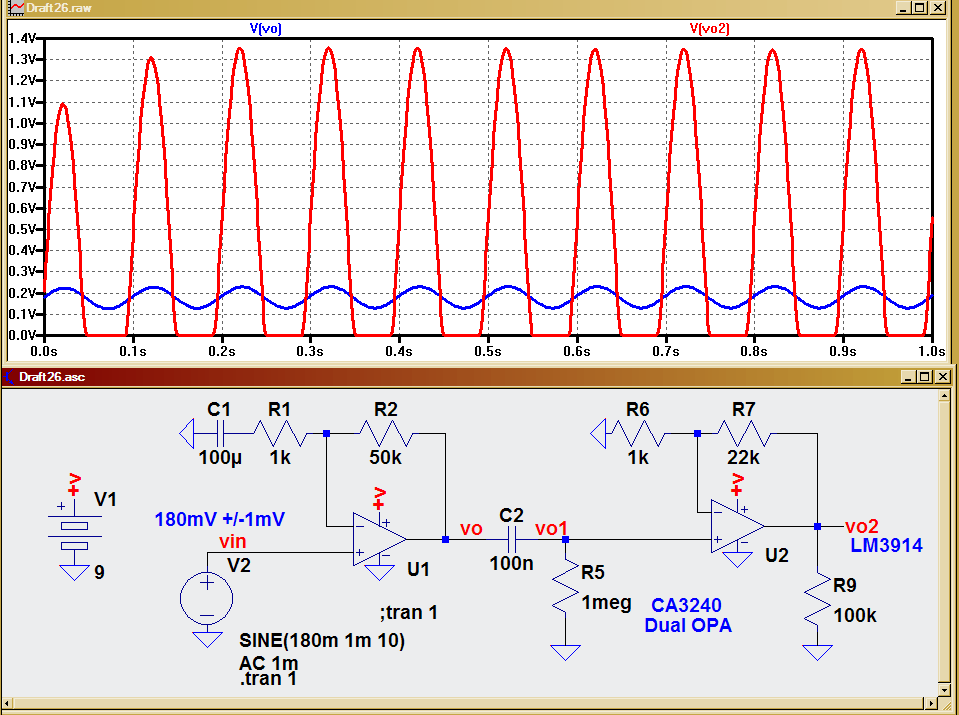Select the ground symbol below R5
Screen dimensions: 959x715
pyautogui.click(x=565, y=652)
